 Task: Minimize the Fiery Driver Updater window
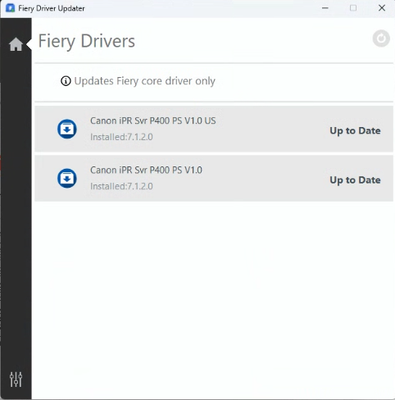point(325,8)
